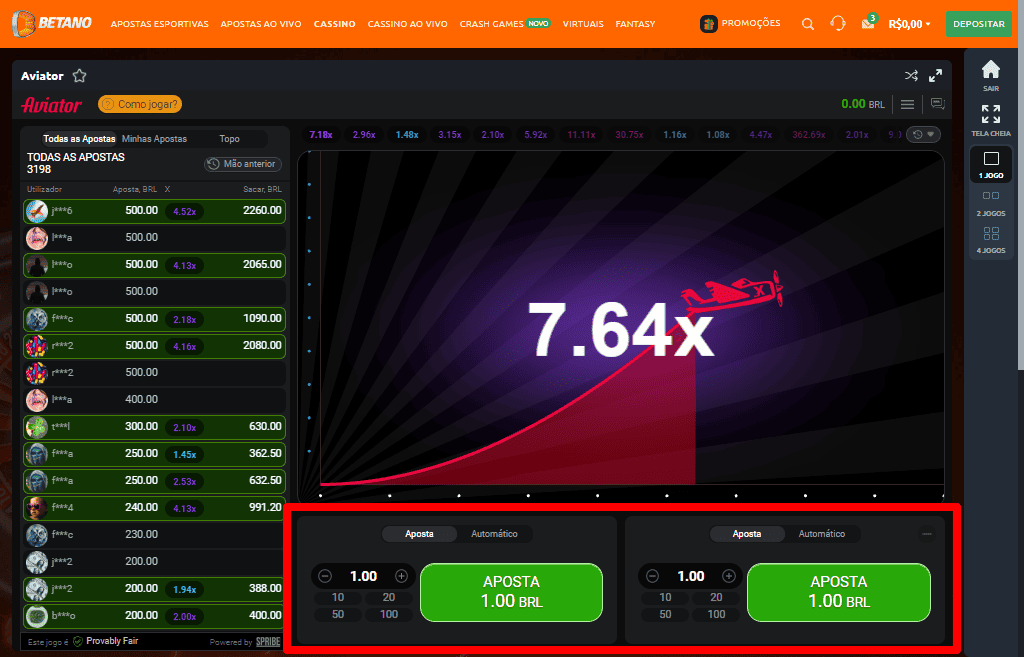Set left bet quick amount 20
Image resolution: width=1024 pixels, height=657 pixels.
coord(389,597)
